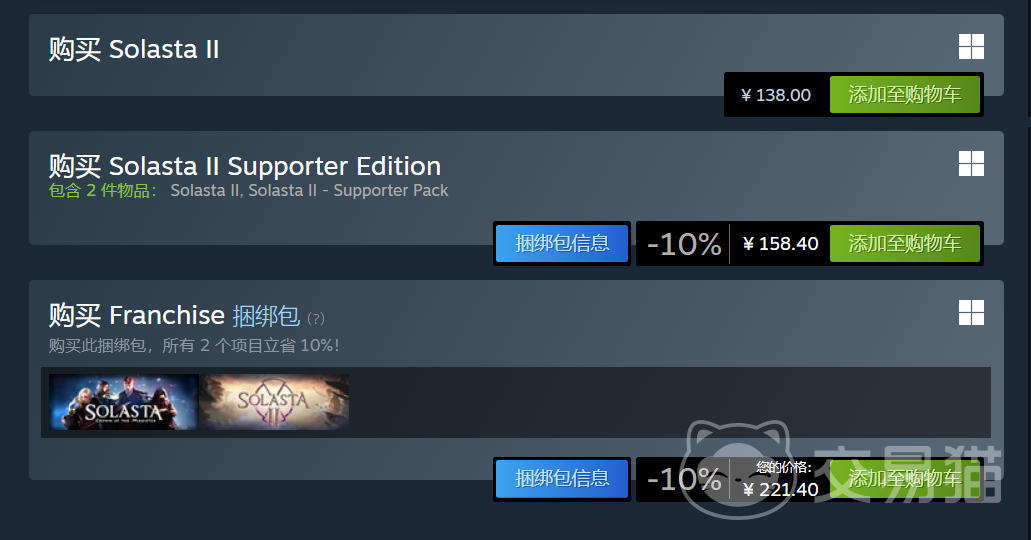Click 购买 Solasta II Supporter Edition heading
1031x540 pixels.
point(245,166)
